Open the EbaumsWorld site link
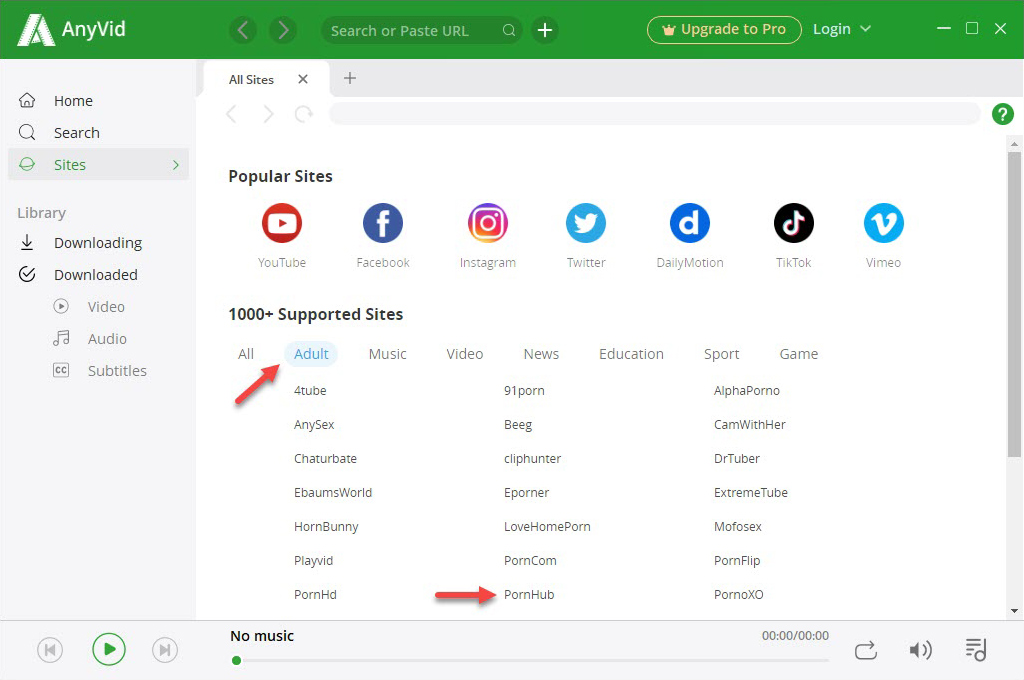Image resolution: width=1024 pixels, height=680 pixels. 332,493
